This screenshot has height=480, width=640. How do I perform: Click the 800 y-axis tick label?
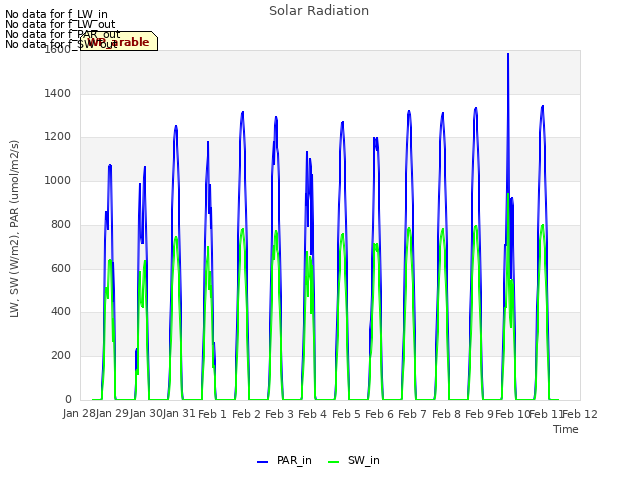click(x=61, y=224)
